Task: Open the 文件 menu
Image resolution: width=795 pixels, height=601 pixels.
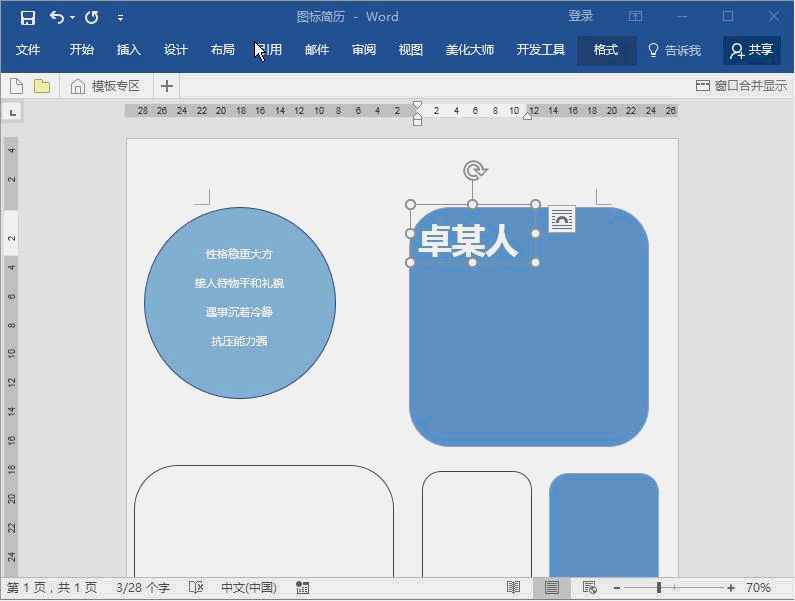Action: tap(28, 50)
